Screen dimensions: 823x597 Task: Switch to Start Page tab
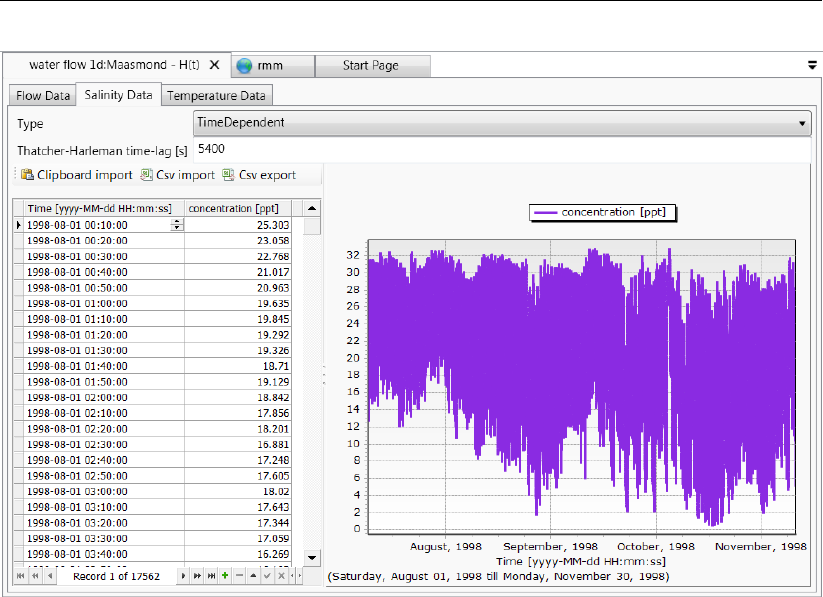[x=371, y=66]
